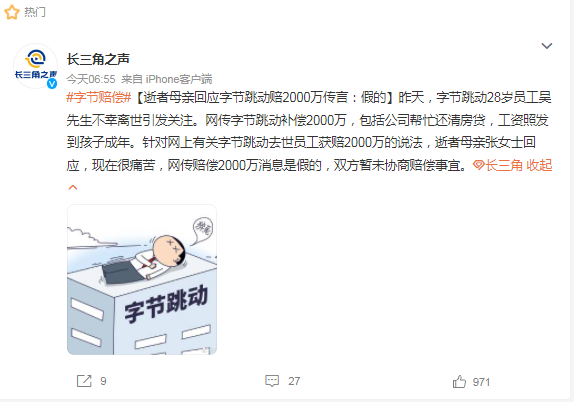Click the iPhone客户端 source link
The width and height of the screenshot is (574, 402).
point(179,79)
